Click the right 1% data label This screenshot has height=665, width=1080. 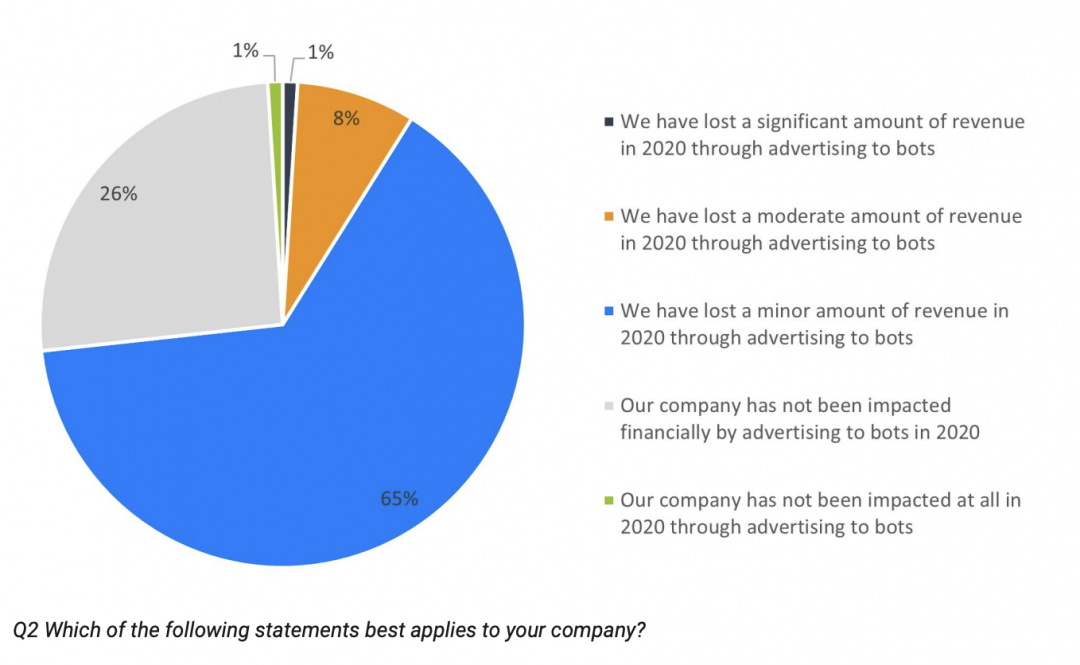pos(320,52)
